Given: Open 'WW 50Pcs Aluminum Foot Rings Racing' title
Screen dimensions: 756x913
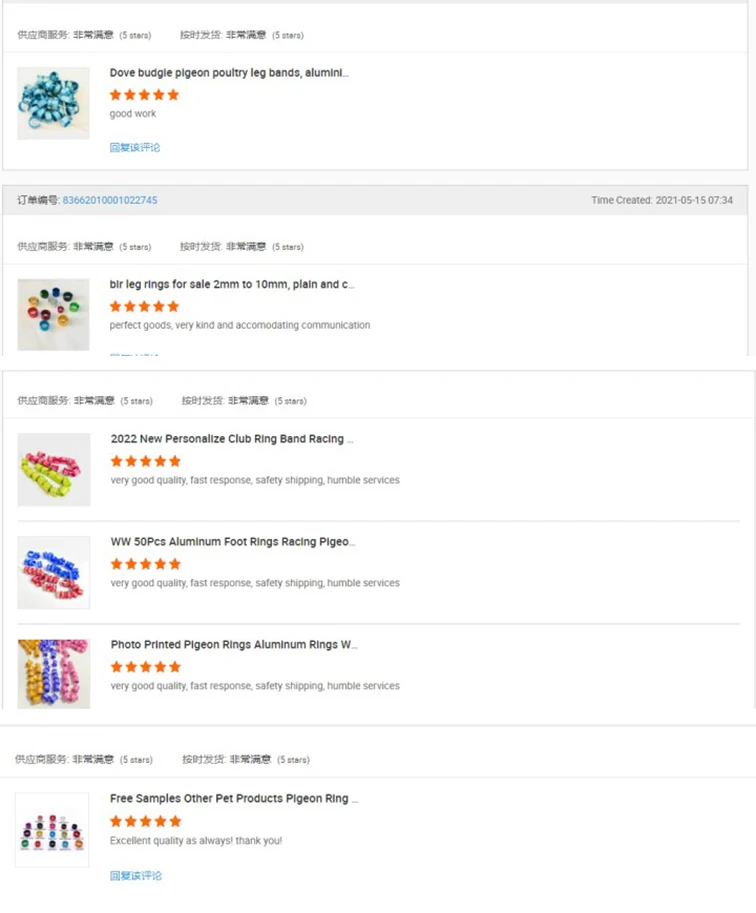Looking at the screenshot, I should click(232, 542).
